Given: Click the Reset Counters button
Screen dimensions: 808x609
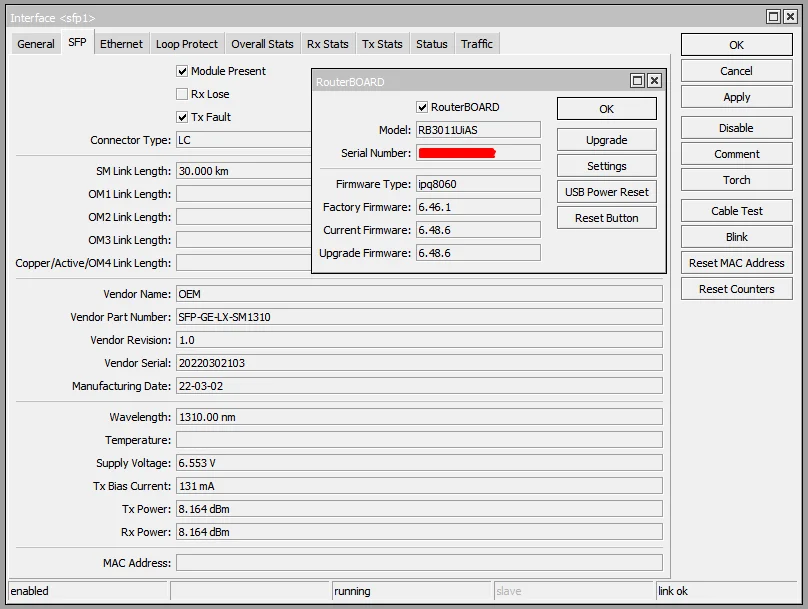Looking at the screenshot, I should tap(736, 289).
